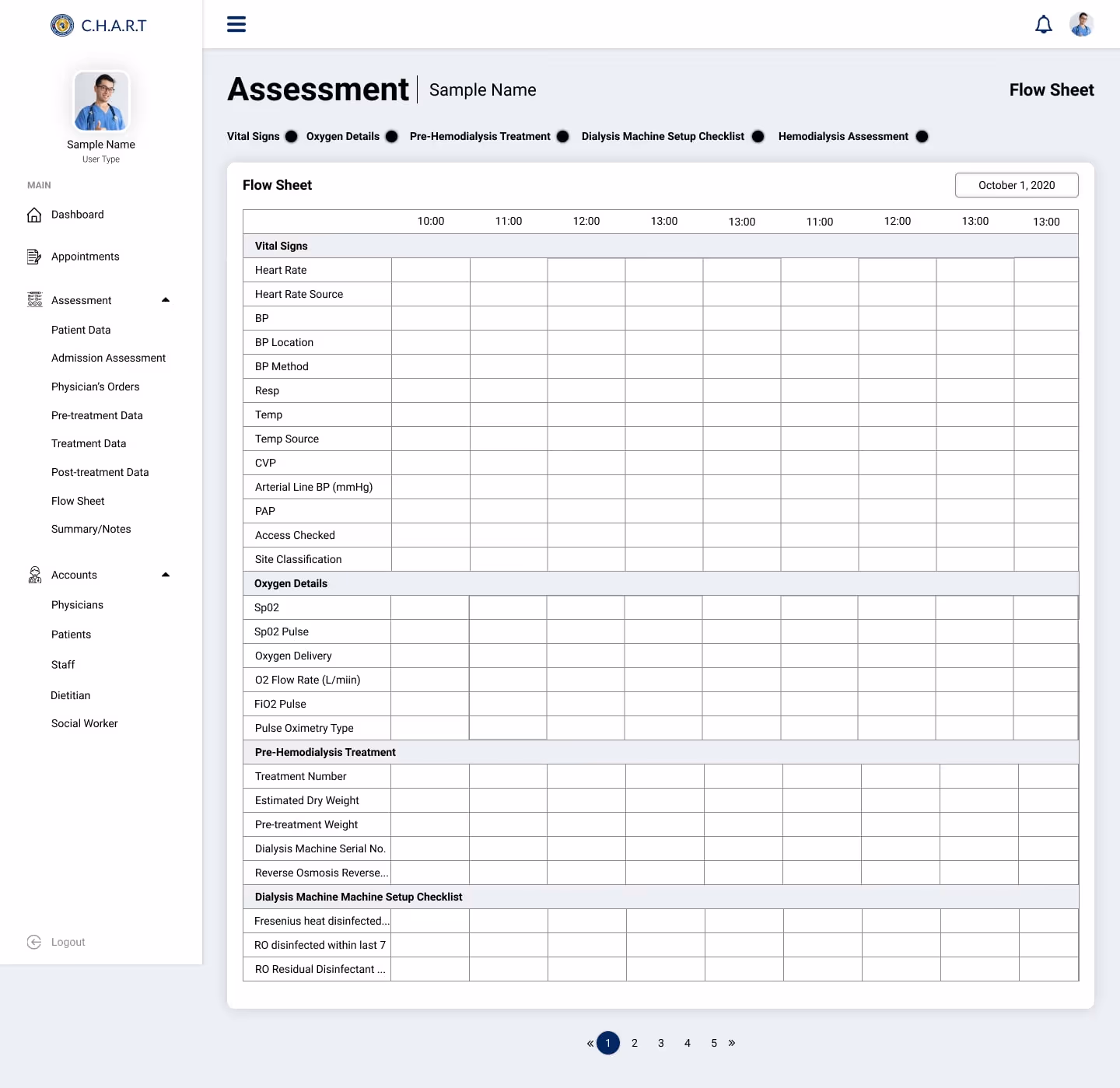This screenshot has width=1120, height=1088.
Task: Open the October 1, 2020 date picker
Action: coord(1017,185)
